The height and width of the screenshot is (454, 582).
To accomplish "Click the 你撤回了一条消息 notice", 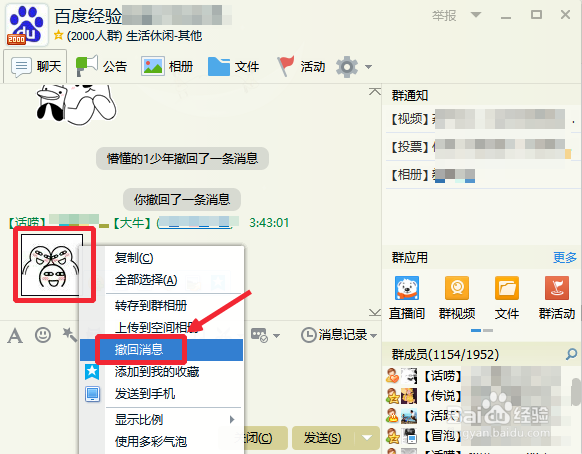I will [182, 200].
